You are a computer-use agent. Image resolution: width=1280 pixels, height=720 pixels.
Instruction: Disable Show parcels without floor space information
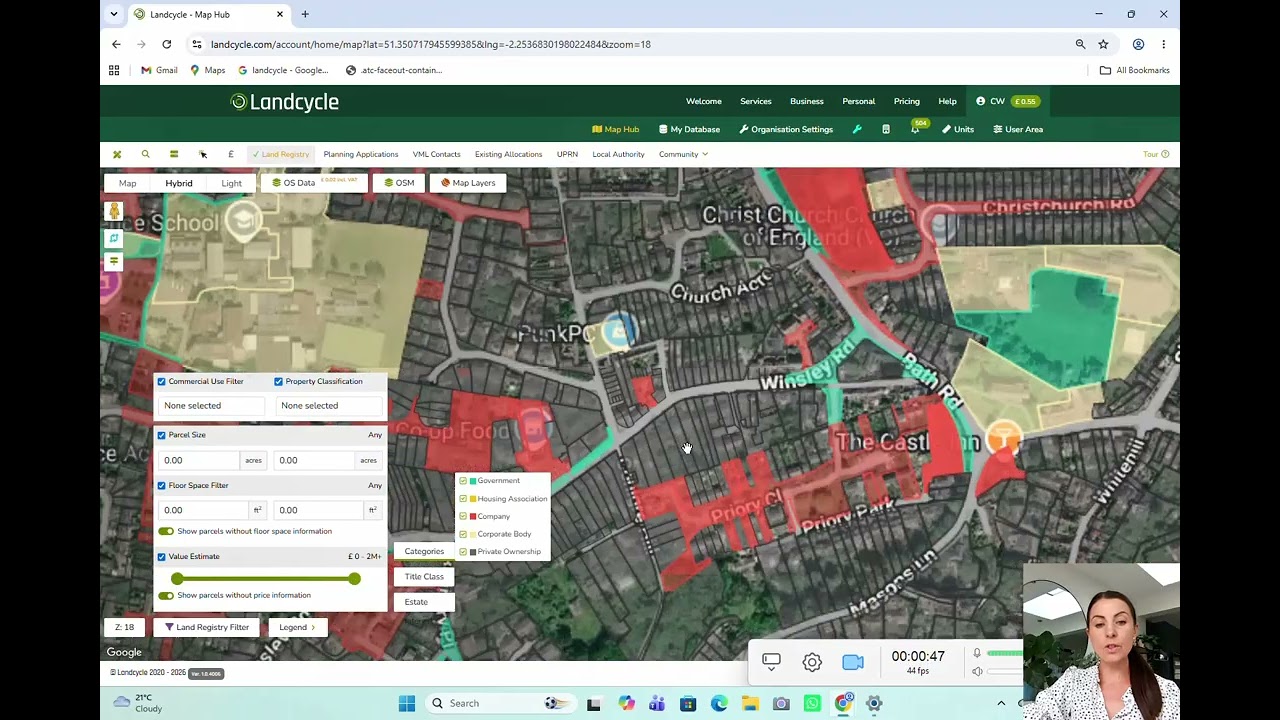click(x=166, y=531)
